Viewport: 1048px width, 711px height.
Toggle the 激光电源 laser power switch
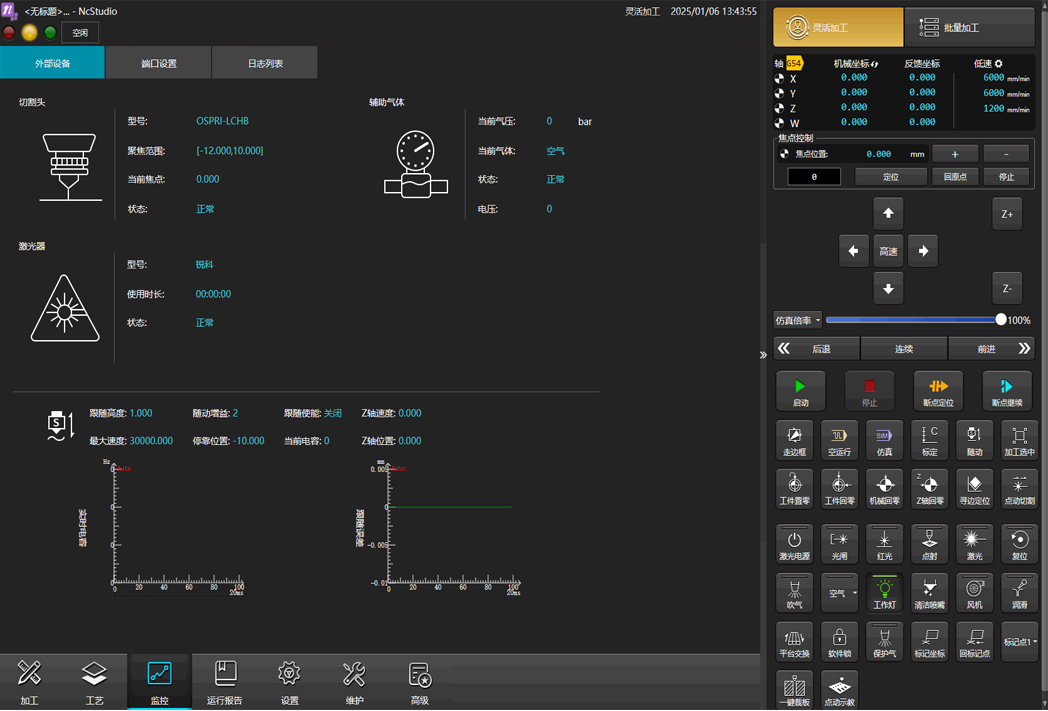794,544
